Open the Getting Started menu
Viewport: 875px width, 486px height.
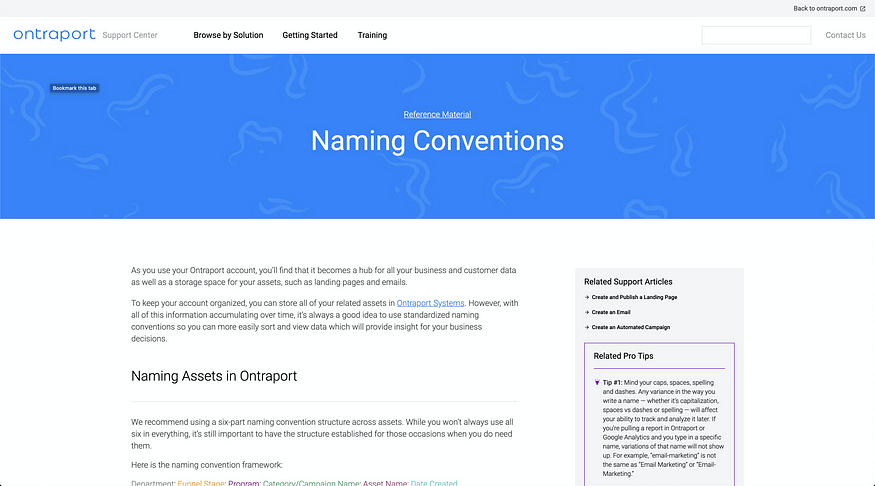pos(310,35)
